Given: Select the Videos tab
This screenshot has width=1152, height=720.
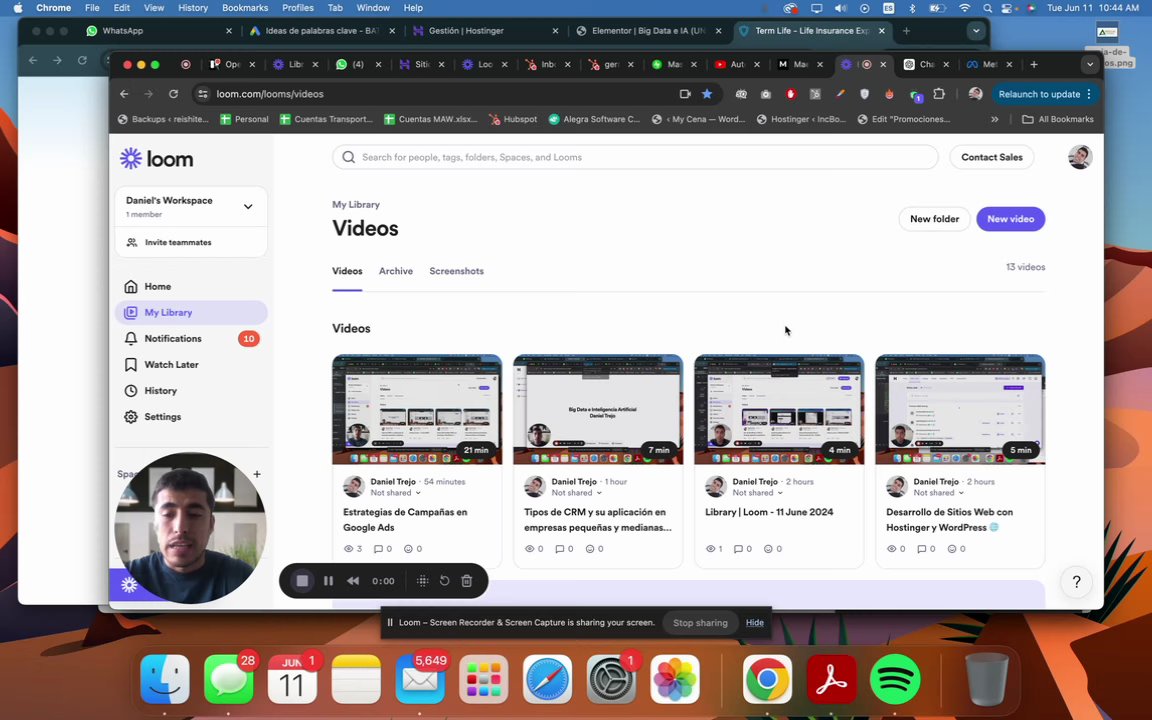Looking at the screenshot, I should tap(347, 271).
